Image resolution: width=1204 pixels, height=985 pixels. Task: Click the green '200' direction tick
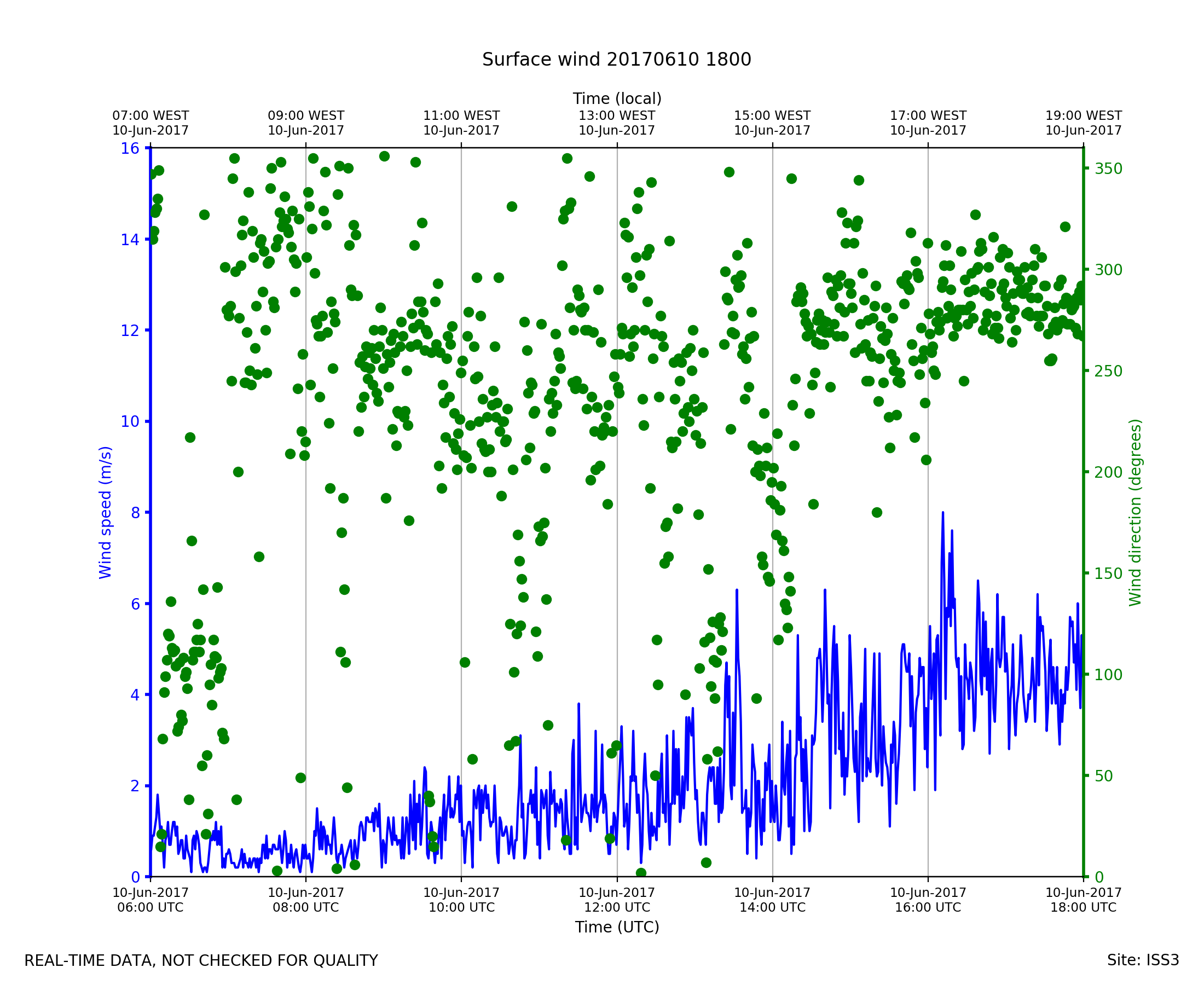click(x=1108, y=472)
